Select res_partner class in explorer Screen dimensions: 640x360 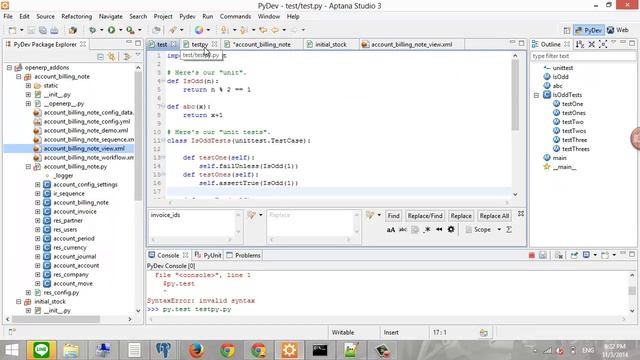[68, 220]
